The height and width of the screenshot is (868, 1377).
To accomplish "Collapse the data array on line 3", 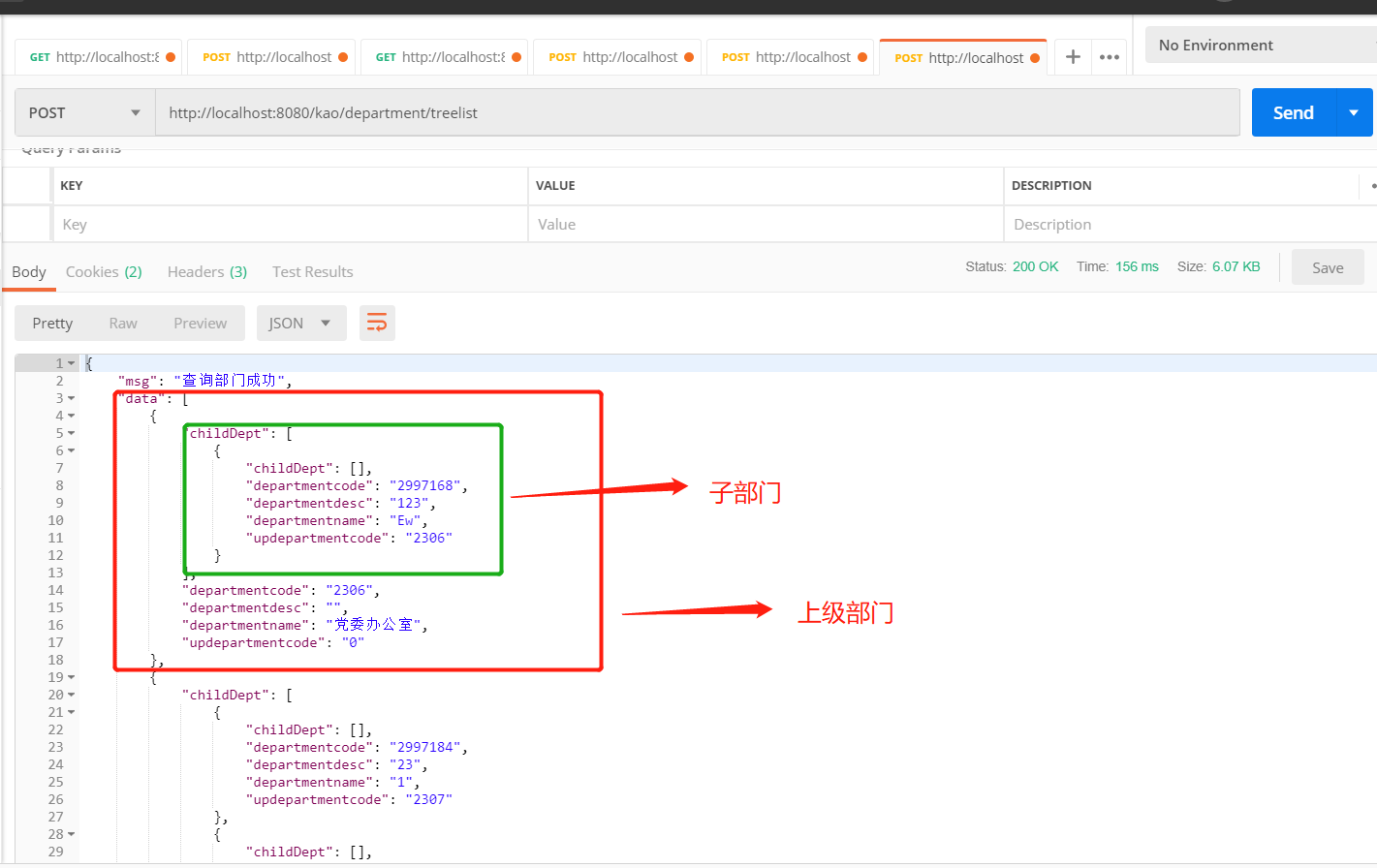I will point(69,397).
